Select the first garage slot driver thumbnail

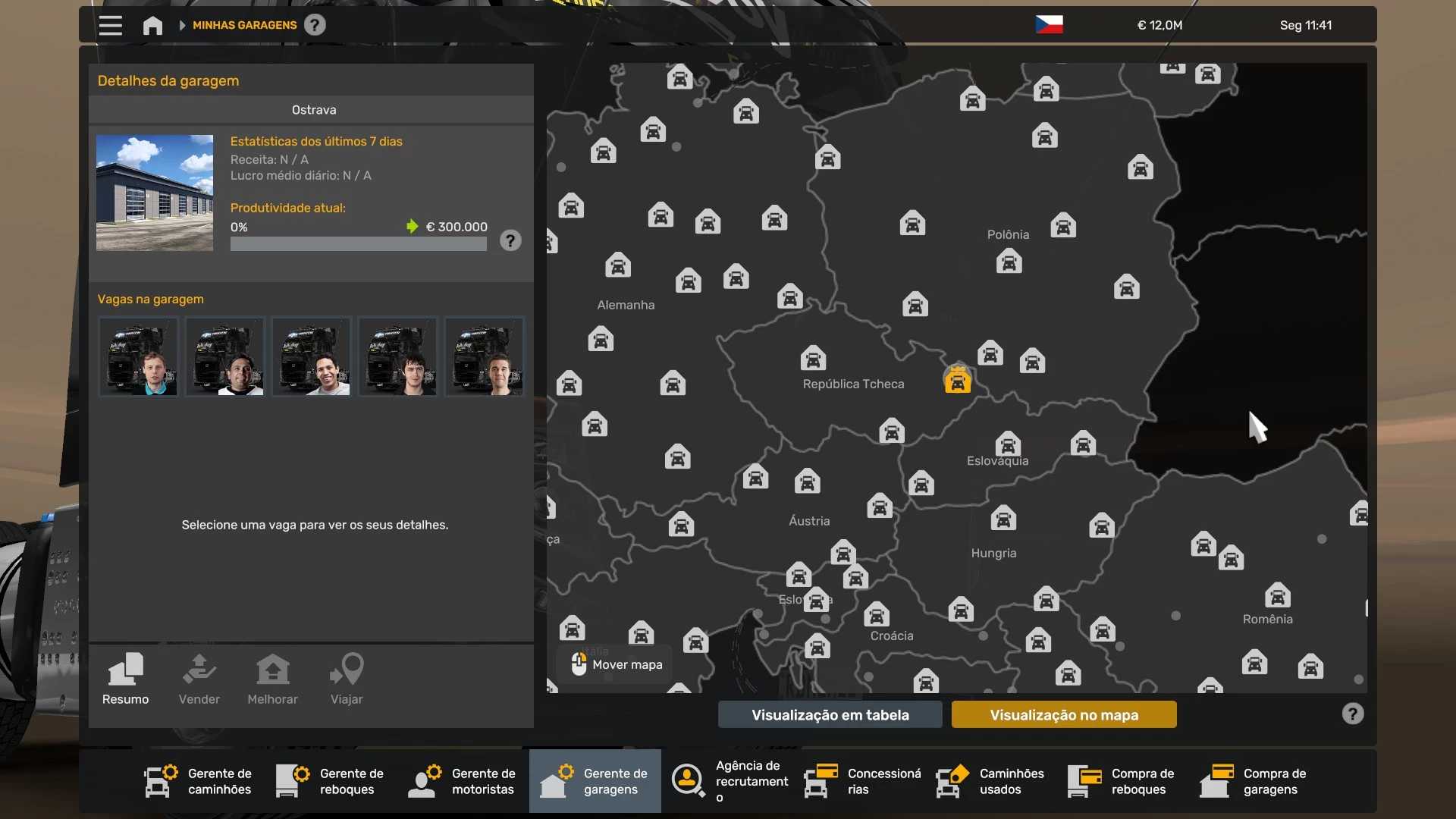(x=138, y=356)
